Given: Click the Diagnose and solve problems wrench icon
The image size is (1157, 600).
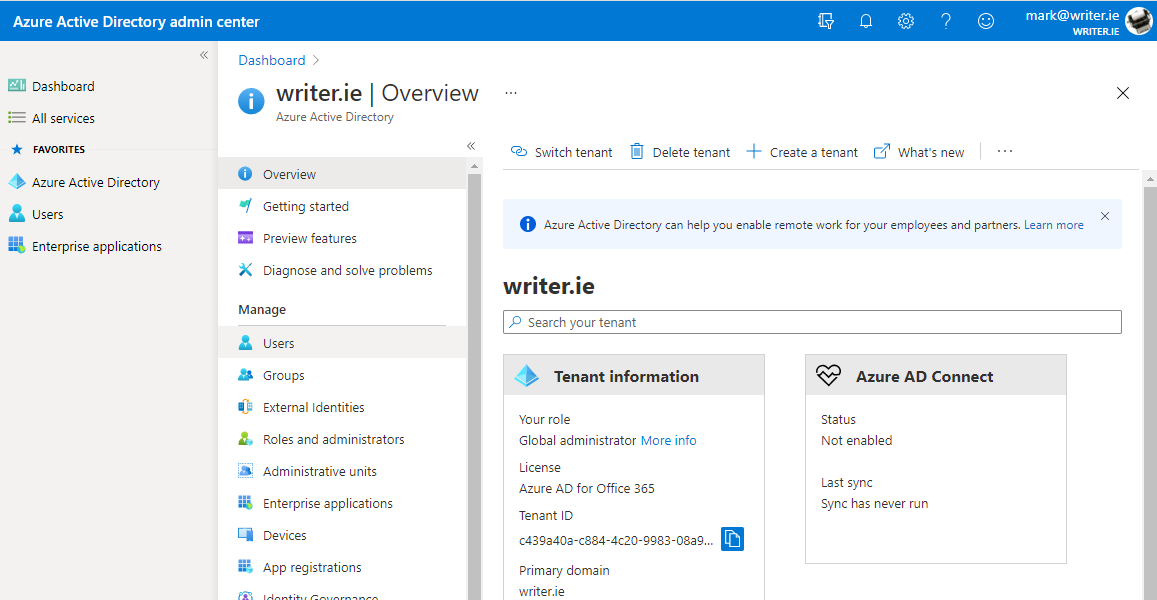Looking at the screenshot, I should (x=246, y=270).
